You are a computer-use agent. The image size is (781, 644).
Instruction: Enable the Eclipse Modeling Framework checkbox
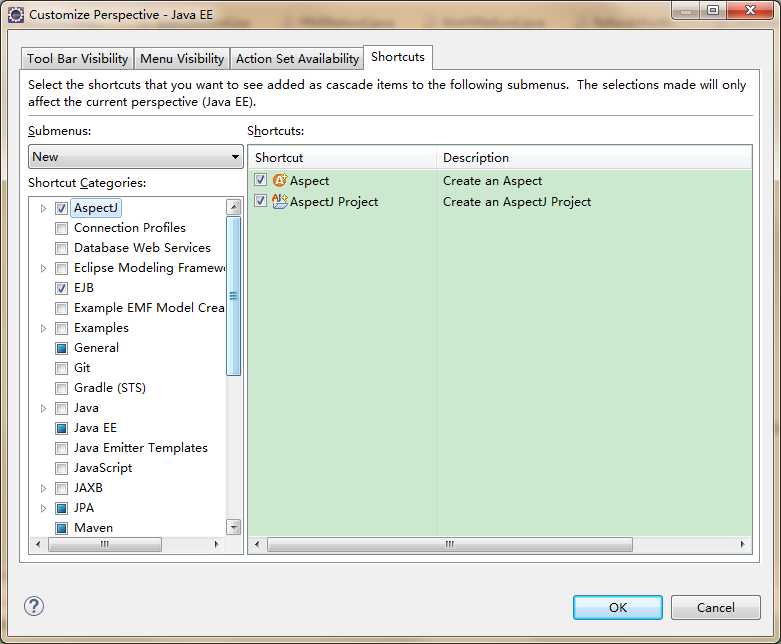tap(61, 268)
